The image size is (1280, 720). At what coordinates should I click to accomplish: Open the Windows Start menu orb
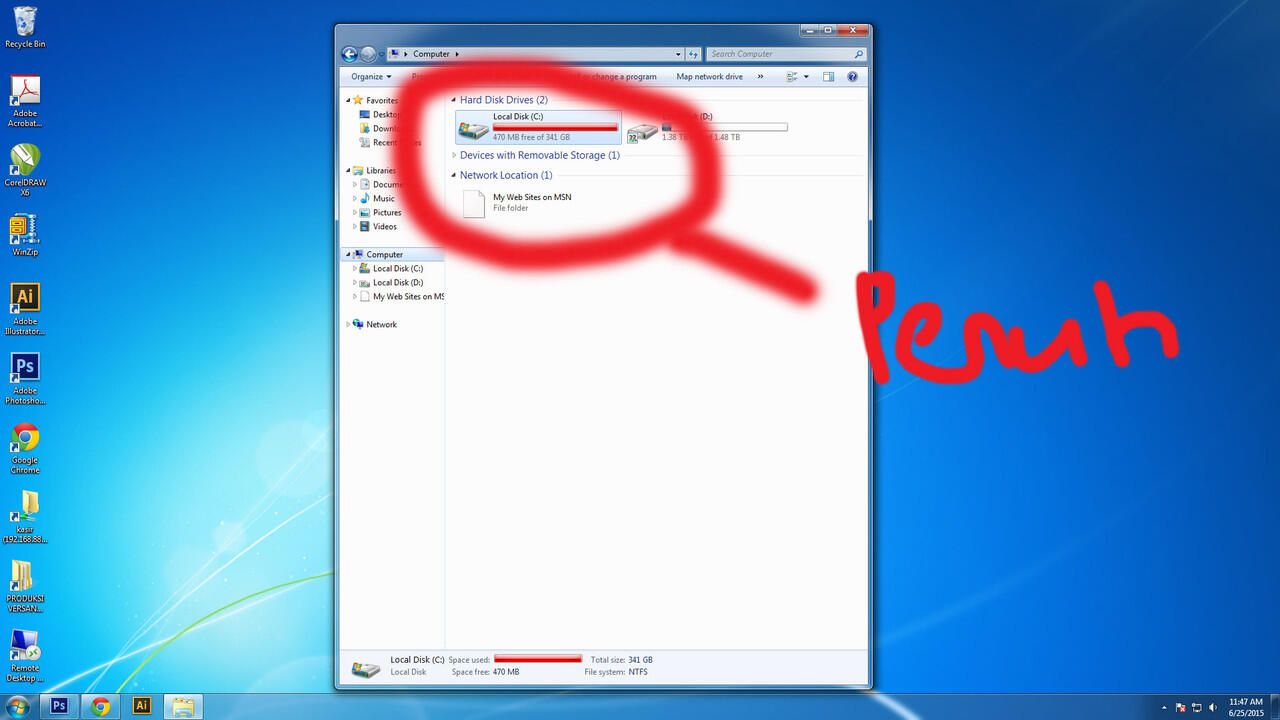[x=18, y=706]
